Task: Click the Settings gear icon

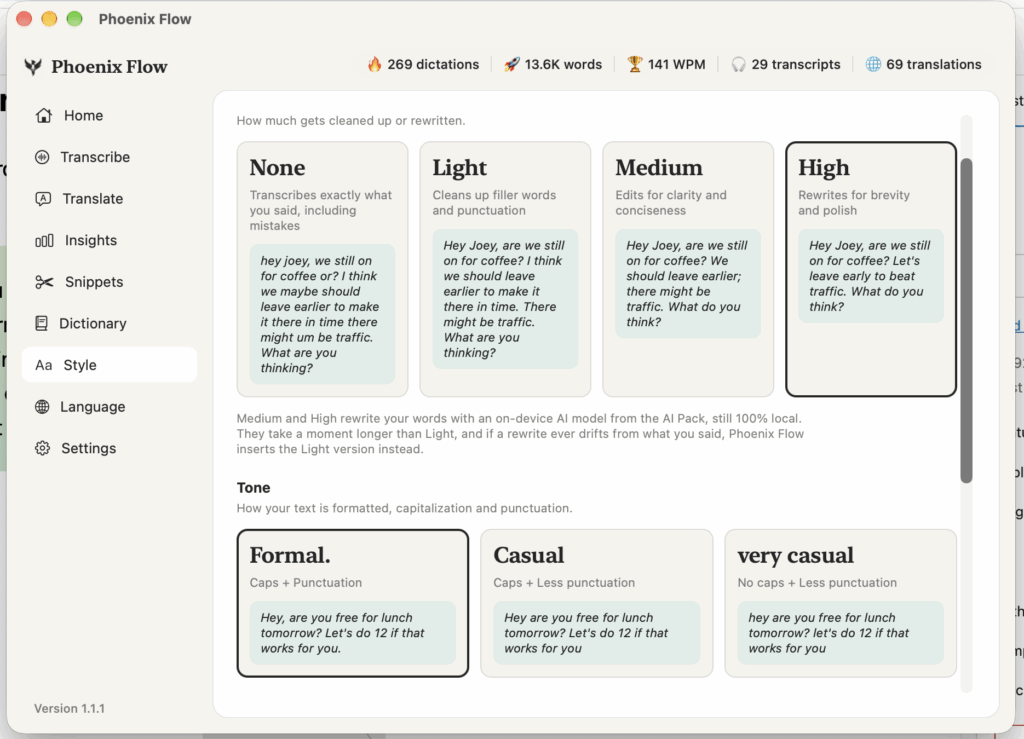Action: (42, 448)
